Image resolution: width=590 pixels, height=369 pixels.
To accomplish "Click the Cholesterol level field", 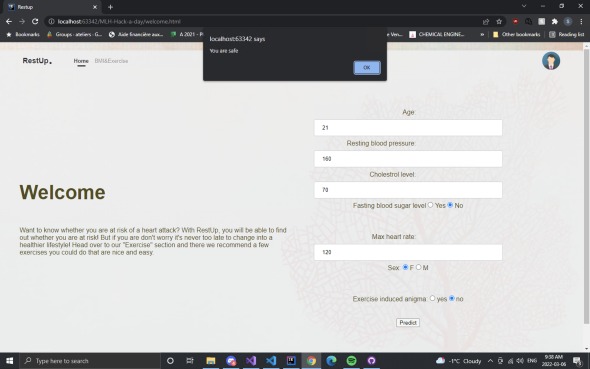I will (x=408, y=190).
